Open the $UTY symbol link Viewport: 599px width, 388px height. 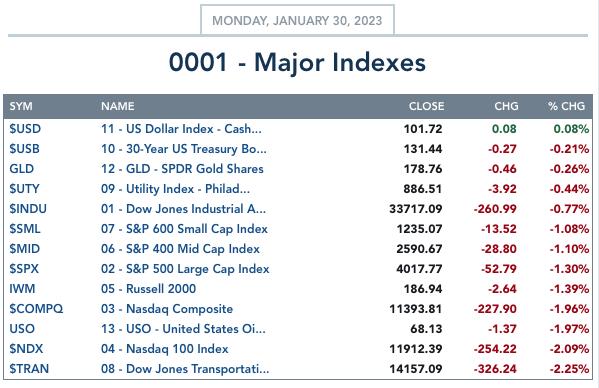point(24,189)
